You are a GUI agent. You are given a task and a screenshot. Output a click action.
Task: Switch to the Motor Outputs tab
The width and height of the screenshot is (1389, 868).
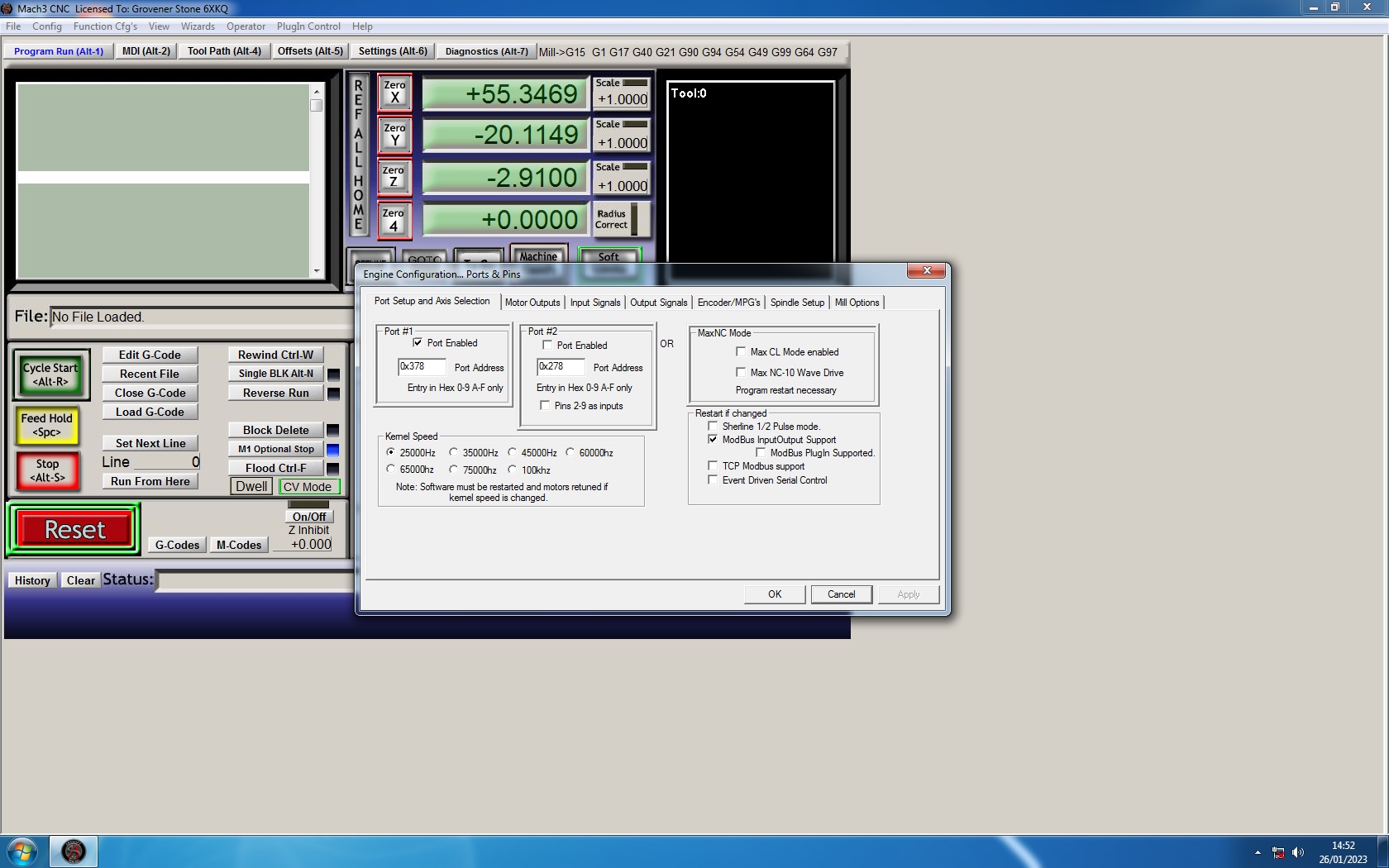click(x=532, y=303)
